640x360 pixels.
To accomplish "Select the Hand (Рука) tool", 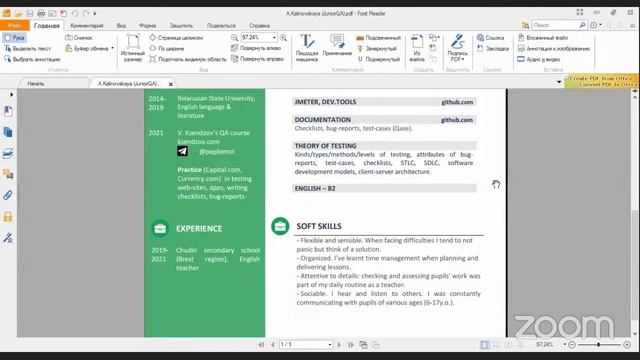I will [x=14, y=38].
